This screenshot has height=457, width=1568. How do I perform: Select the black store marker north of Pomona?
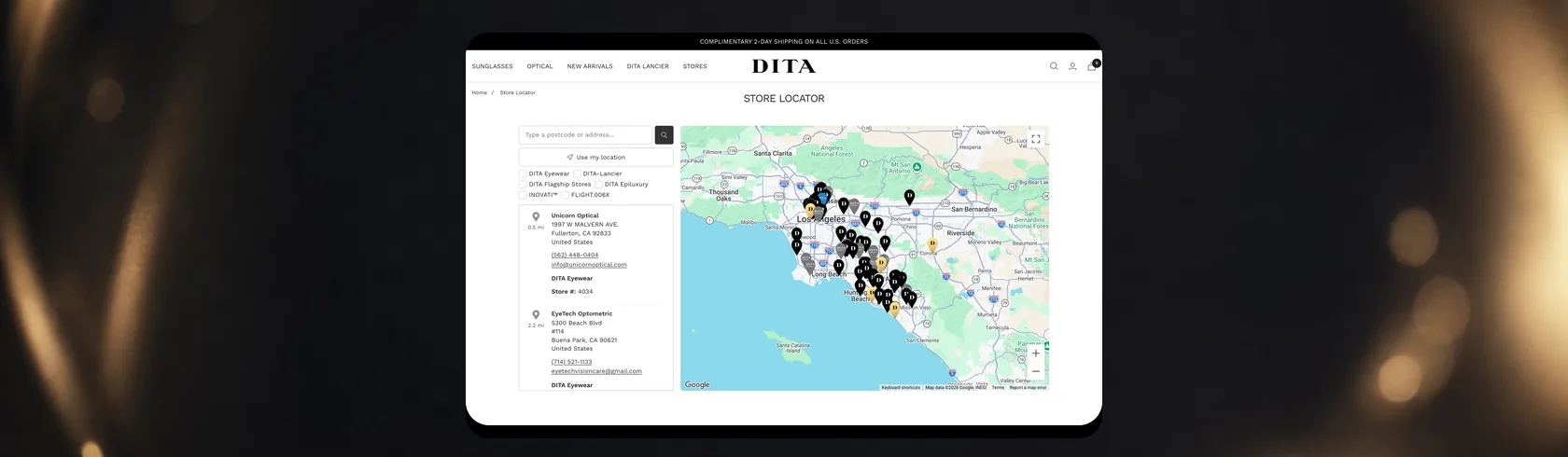(x=909, y=197)
